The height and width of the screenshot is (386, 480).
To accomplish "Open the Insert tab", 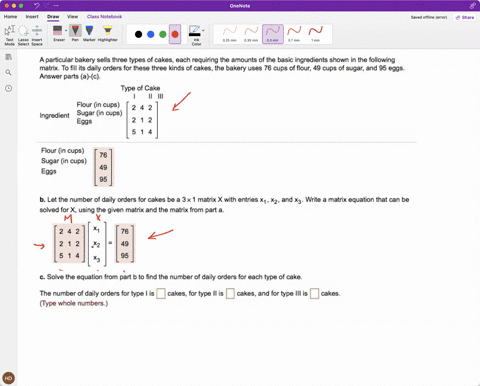I will click(32, 16).
